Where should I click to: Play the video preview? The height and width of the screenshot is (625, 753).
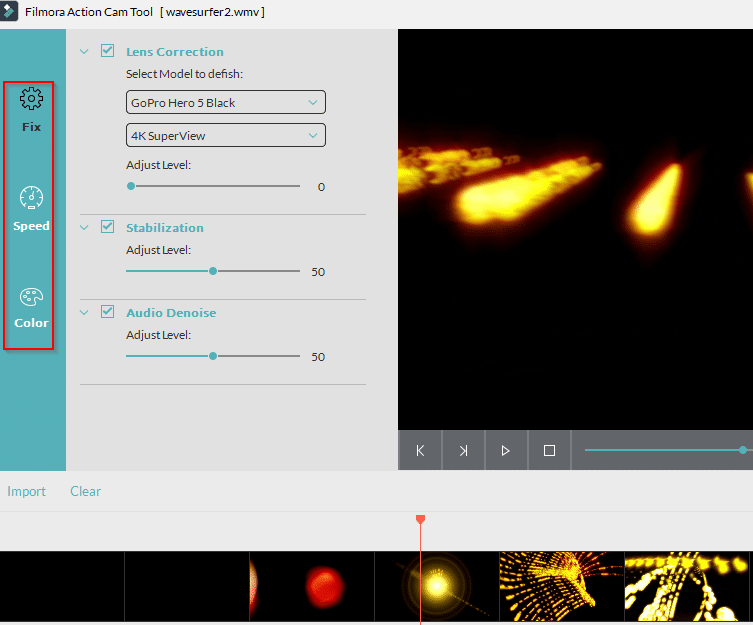click(506, 450)
